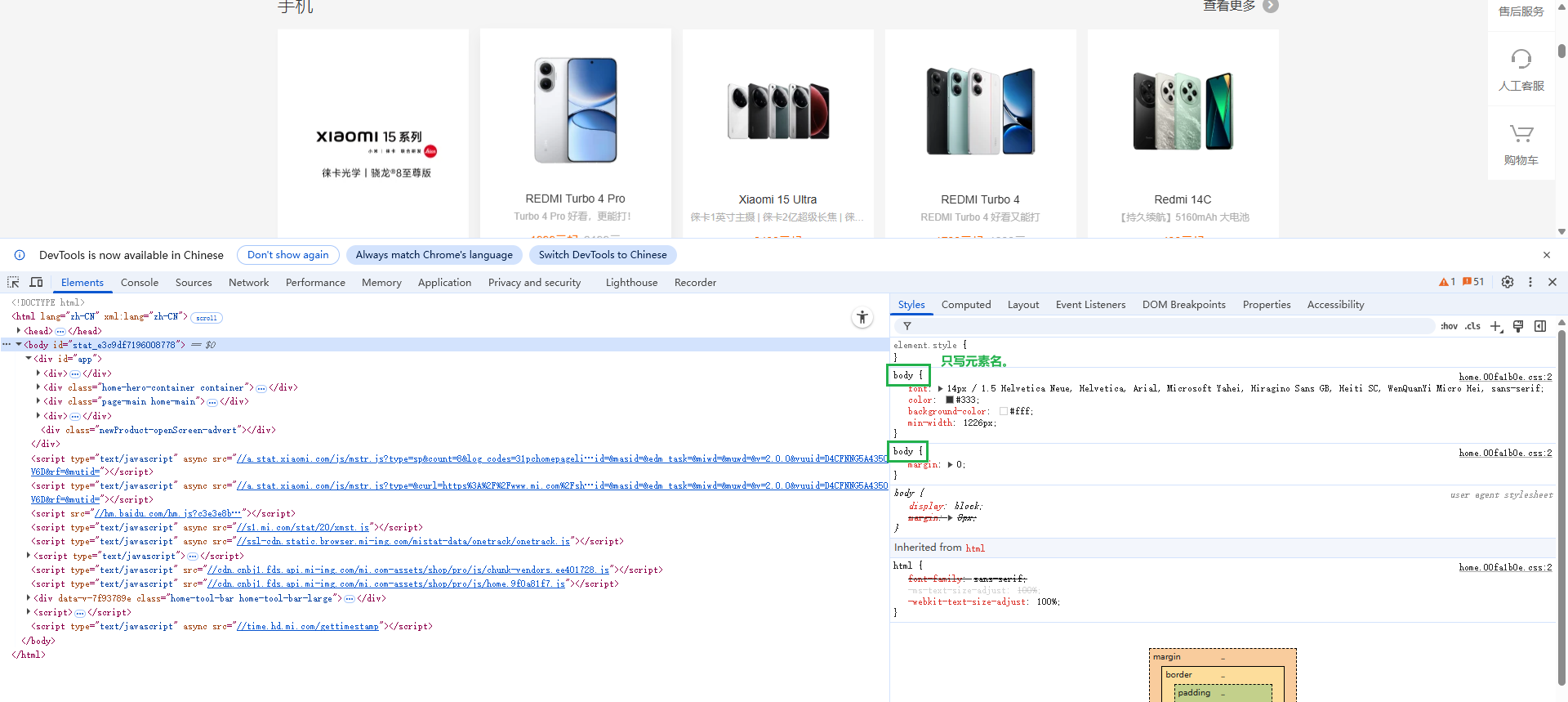Open the hm.baidu.com script src link
The width and height of the screenshot is (1568, 702).
click(167, 513)
